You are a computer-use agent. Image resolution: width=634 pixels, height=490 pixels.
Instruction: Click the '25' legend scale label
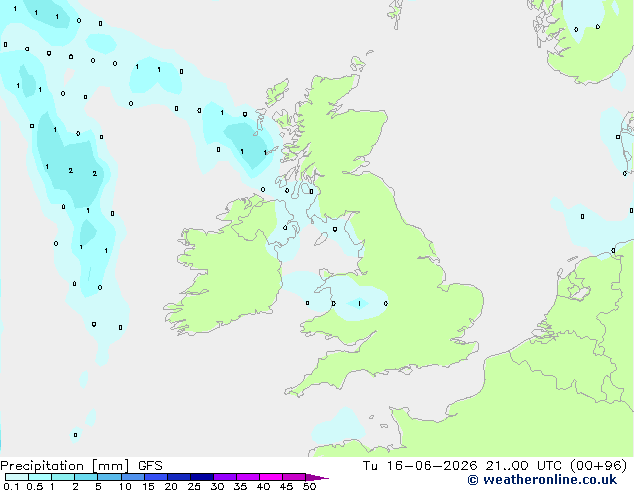pyautogui.click(x=194, y=486)
